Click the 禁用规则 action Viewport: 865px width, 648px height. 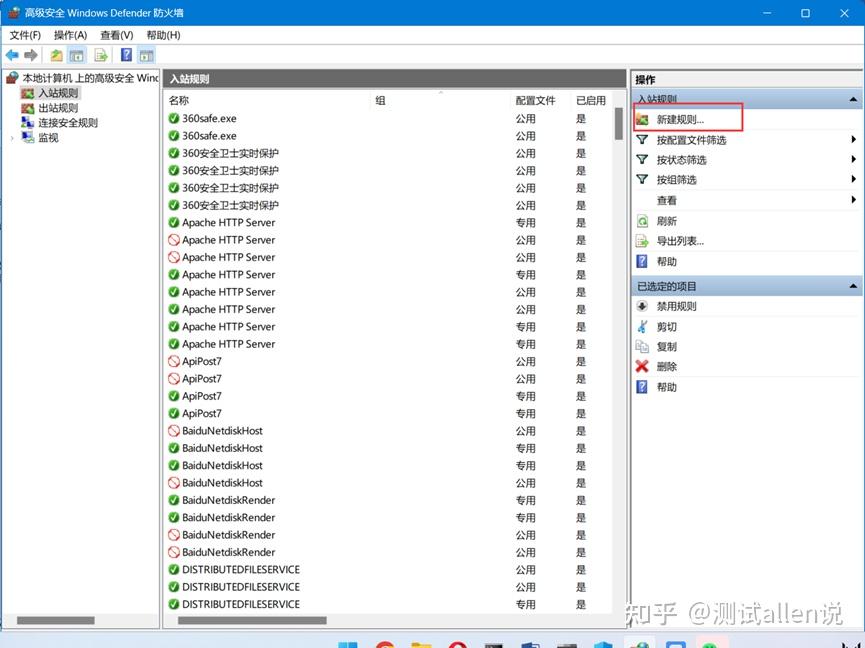coord(676,307)
